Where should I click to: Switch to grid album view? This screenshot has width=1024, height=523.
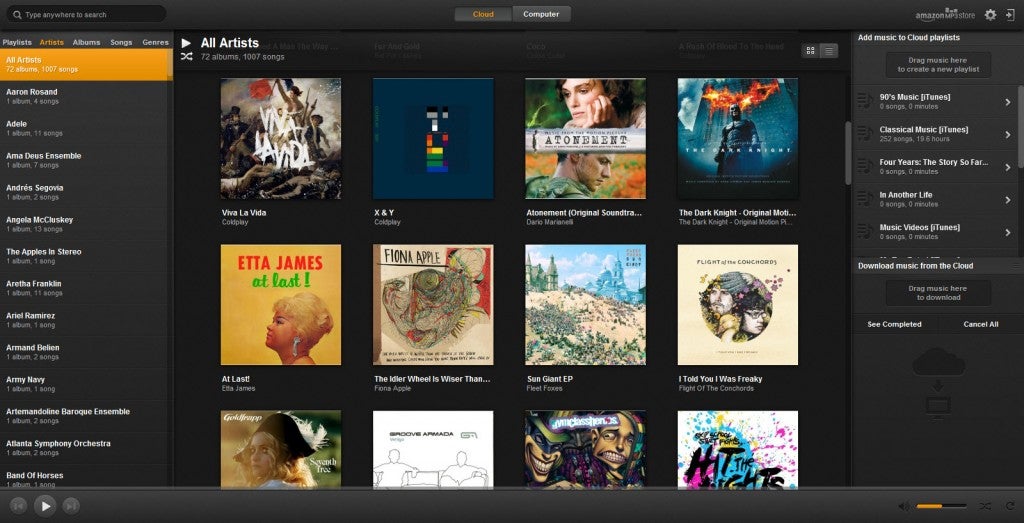tap(810, 50)
